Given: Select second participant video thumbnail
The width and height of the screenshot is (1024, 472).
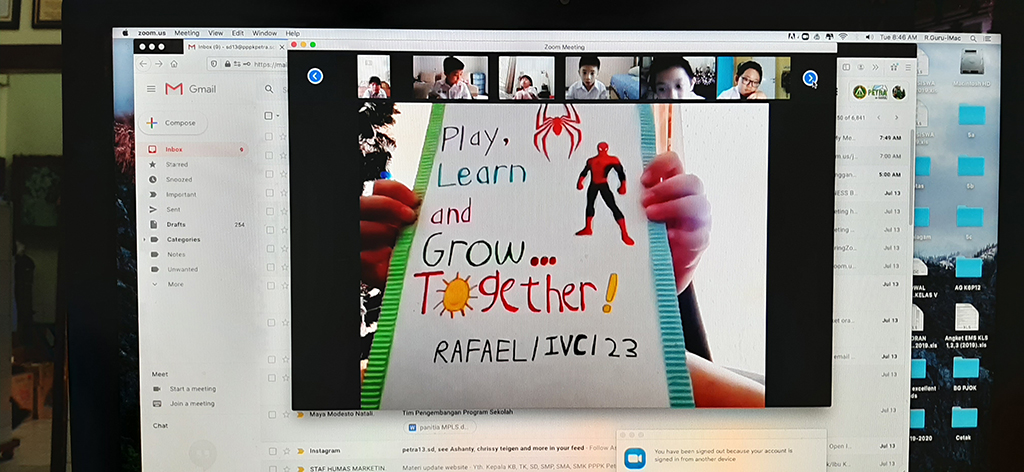Looking at the screenshot, I should [450, 77].
